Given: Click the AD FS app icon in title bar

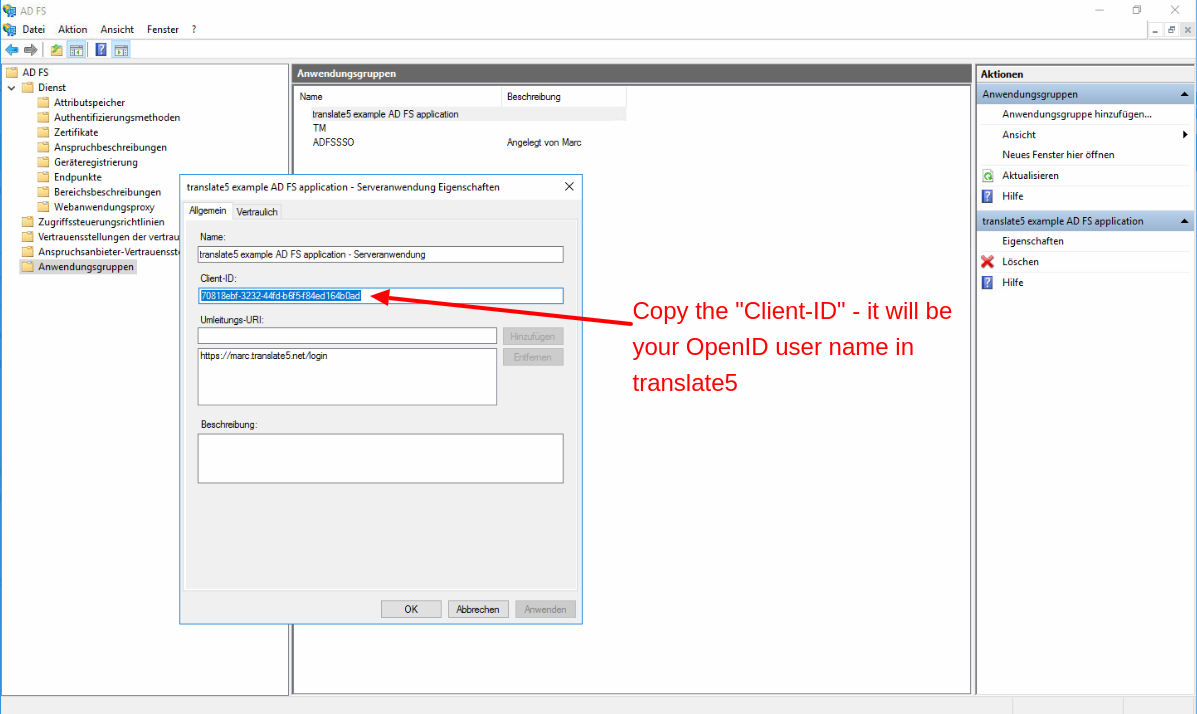Looking at the screenshot, I should tap(9, 11).
